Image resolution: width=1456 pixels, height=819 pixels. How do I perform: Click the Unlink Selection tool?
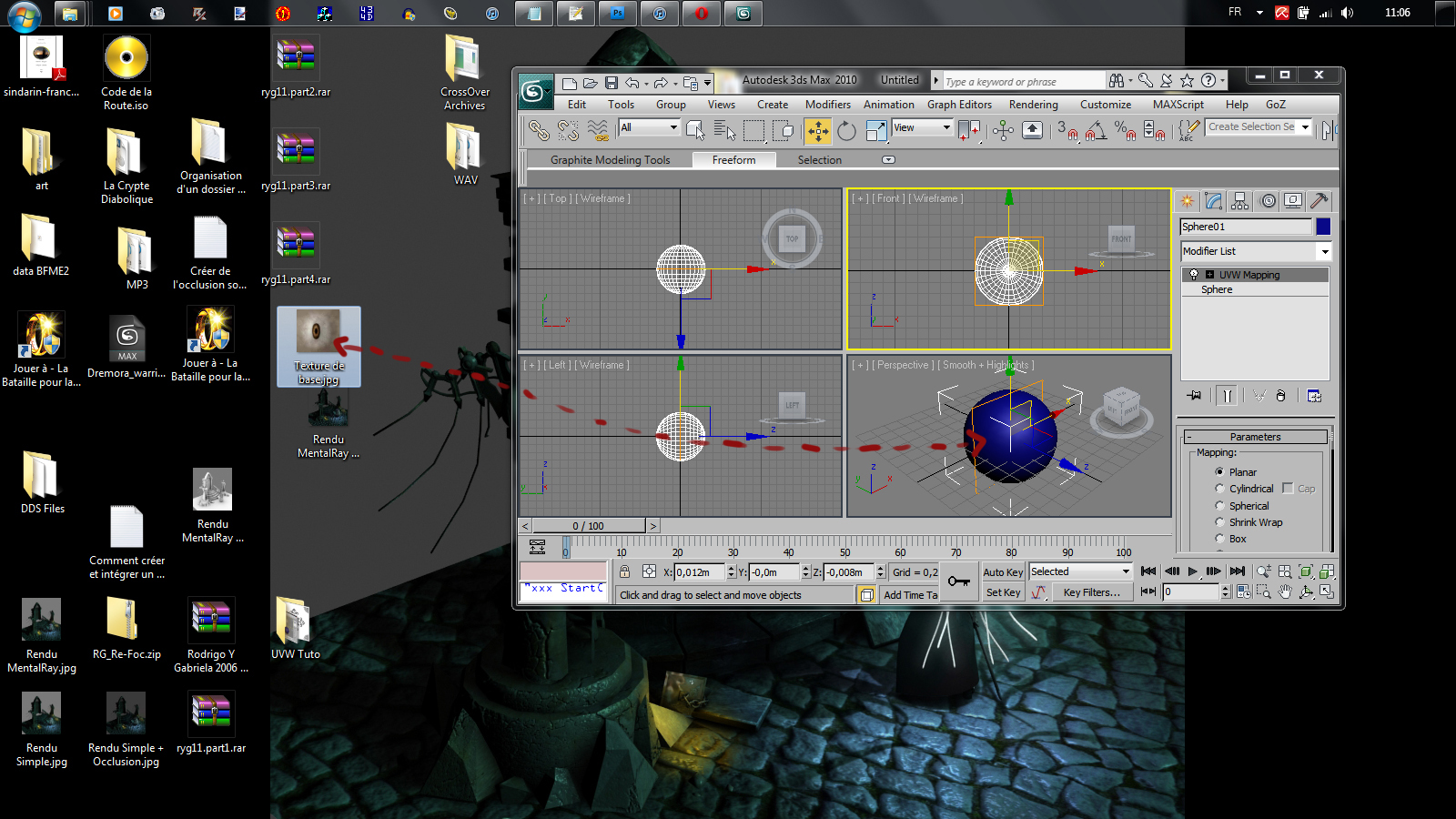coord(568,131)
